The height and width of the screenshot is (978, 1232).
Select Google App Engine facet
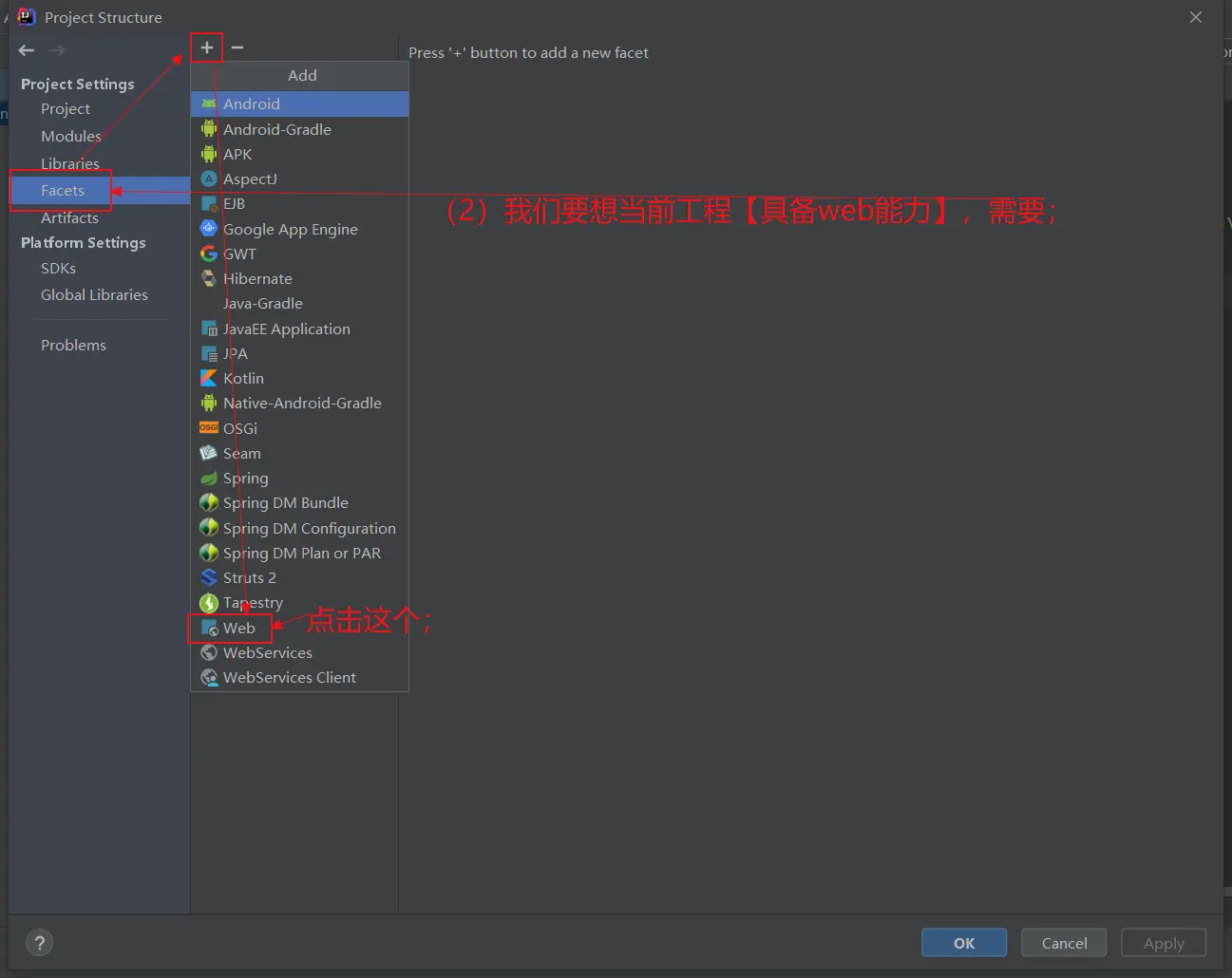[300, 228]
